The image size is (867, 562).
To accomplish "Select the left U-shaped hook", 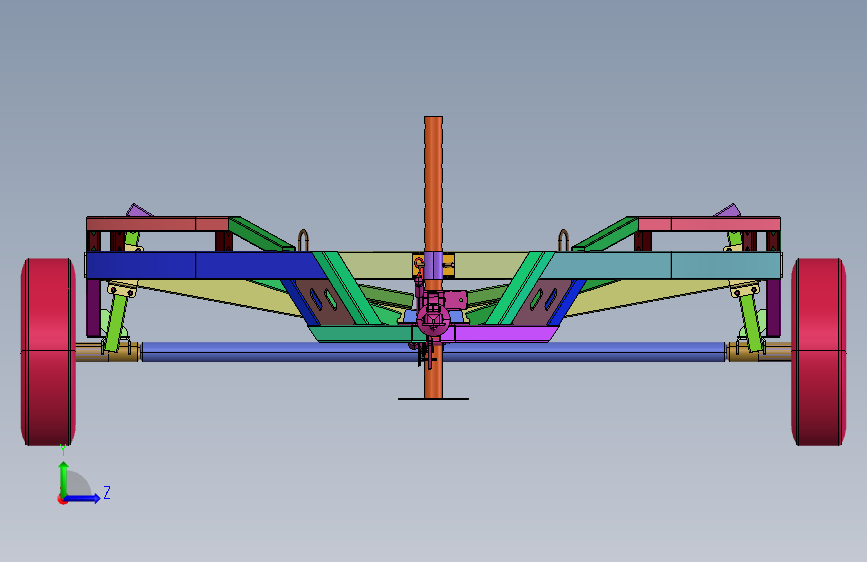I will [x=303, y=240].
